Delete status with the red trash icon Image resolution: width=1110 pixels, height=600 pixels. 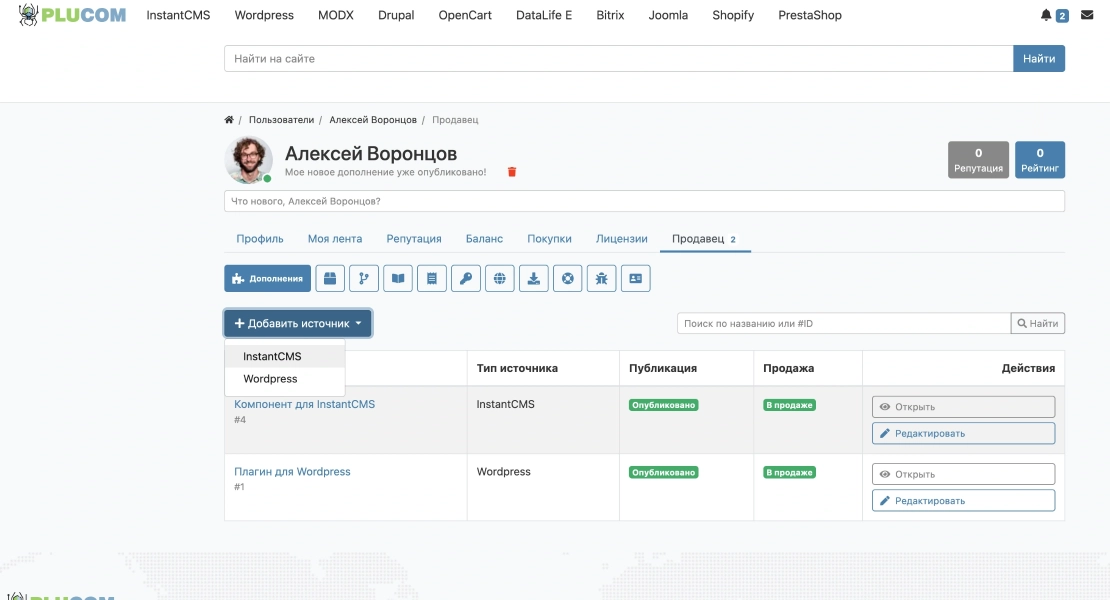tap(512, 172)
